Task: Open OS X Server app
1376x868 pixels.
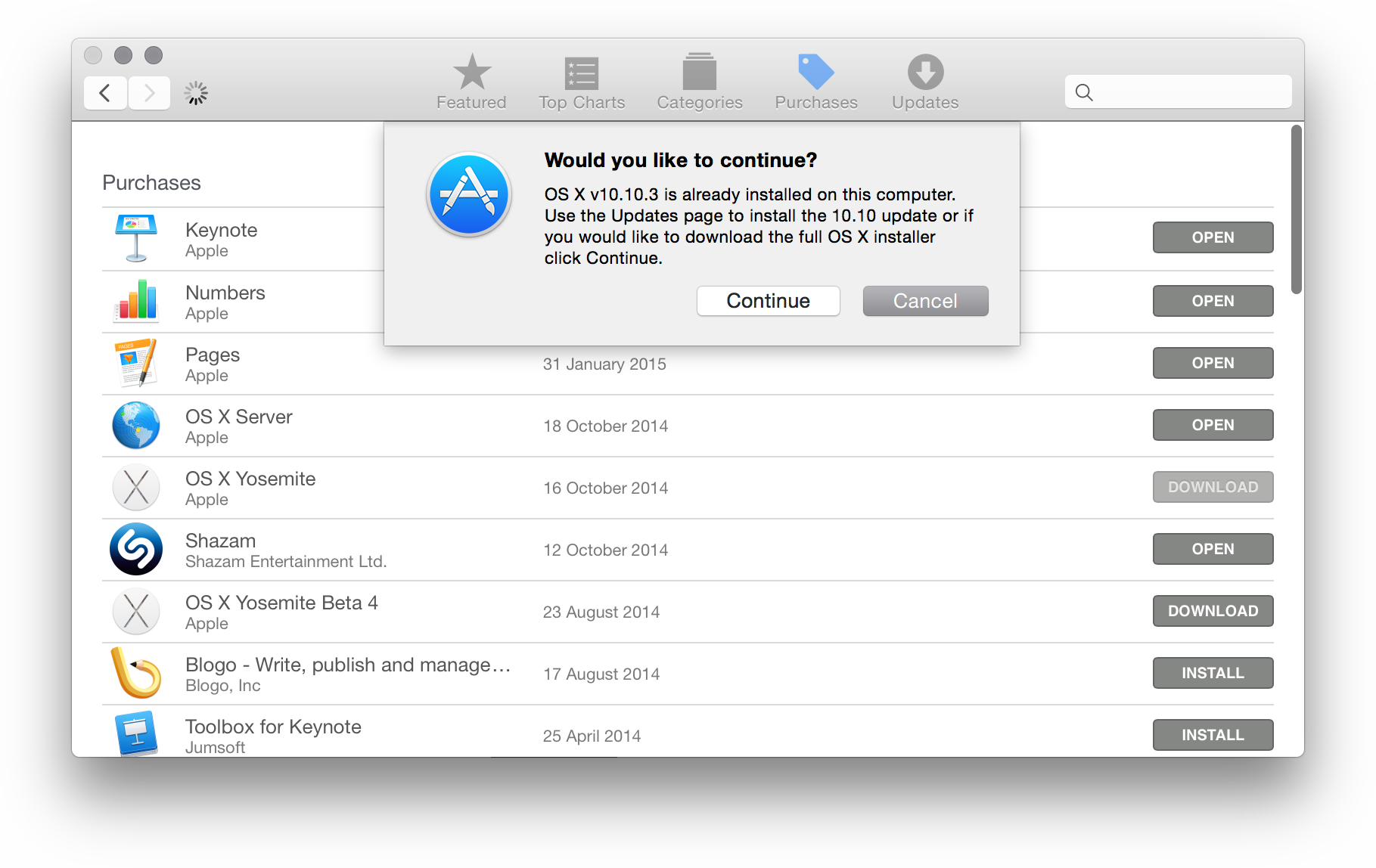Action: pyautogui.click(x=1213, y=425)
